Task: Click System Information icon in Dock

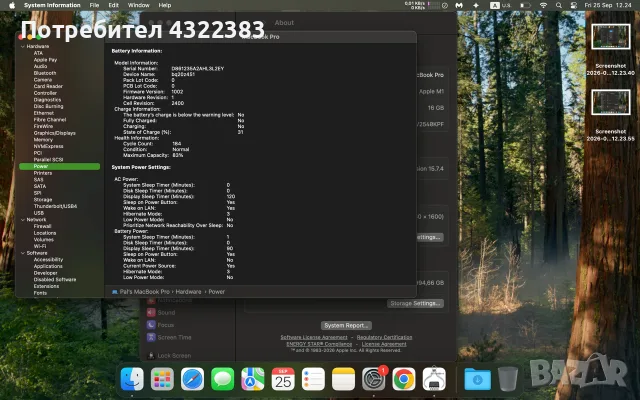Action: [x=434, y=379]
